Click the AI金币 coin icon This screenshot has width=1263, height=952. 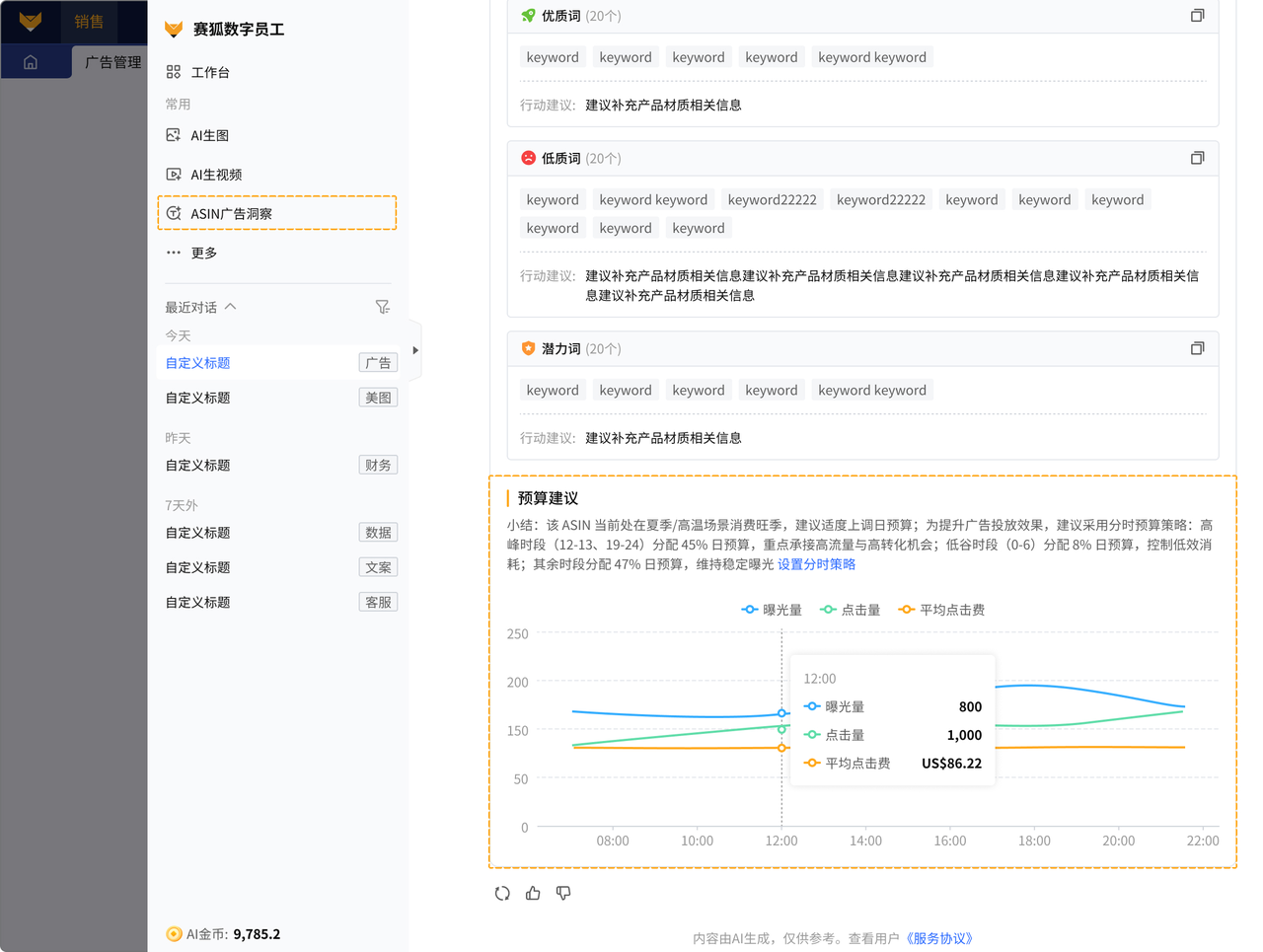click(174, 934)
